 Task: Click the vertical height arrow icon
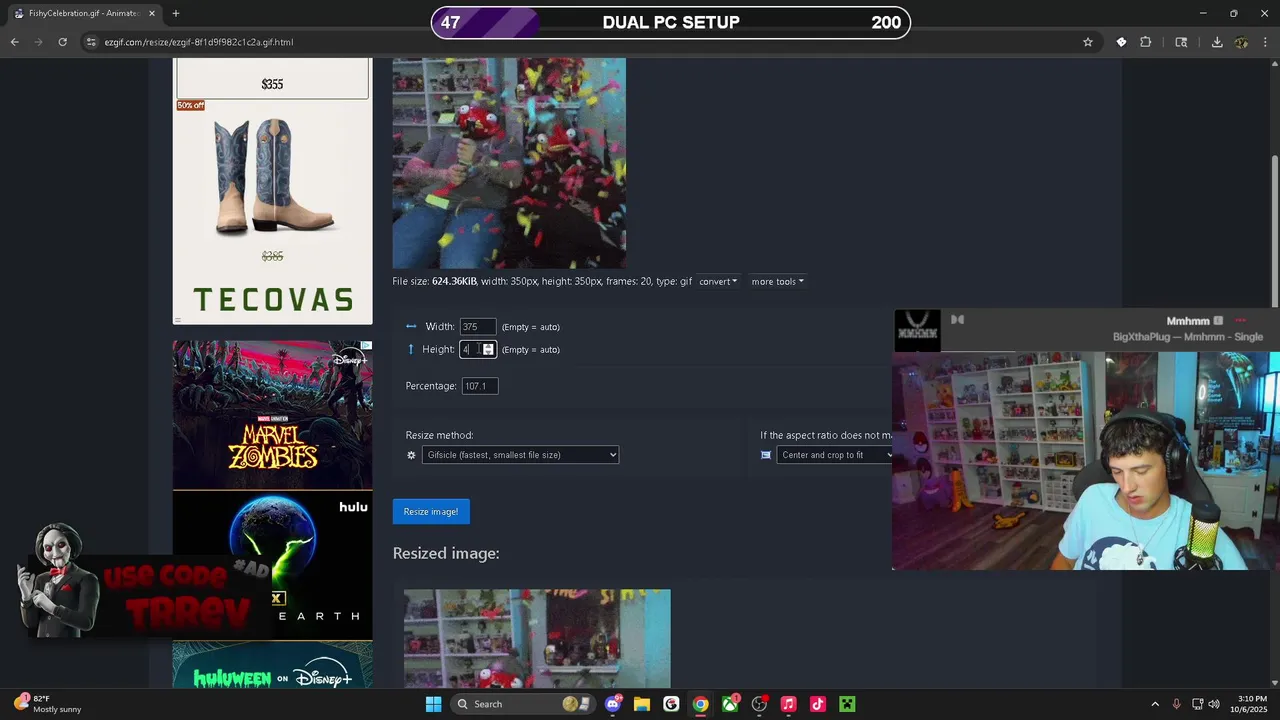[x=410, y=349]
